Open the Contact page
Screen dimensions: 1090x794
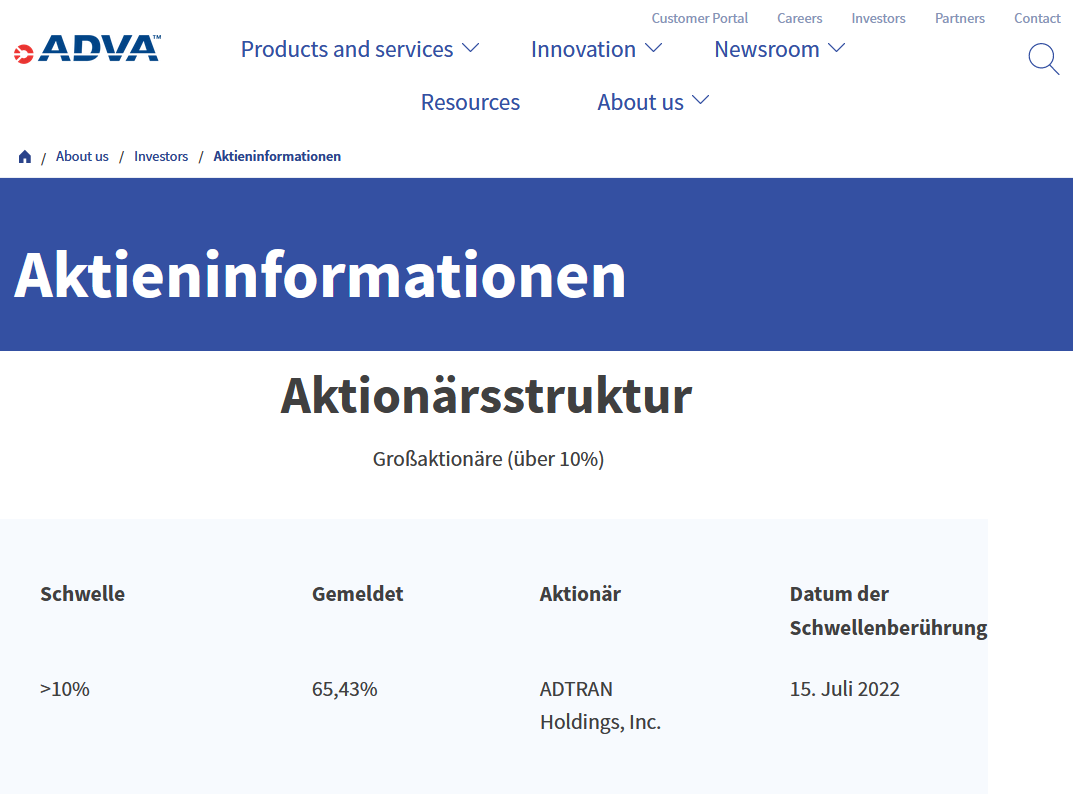pos(1037,17)
